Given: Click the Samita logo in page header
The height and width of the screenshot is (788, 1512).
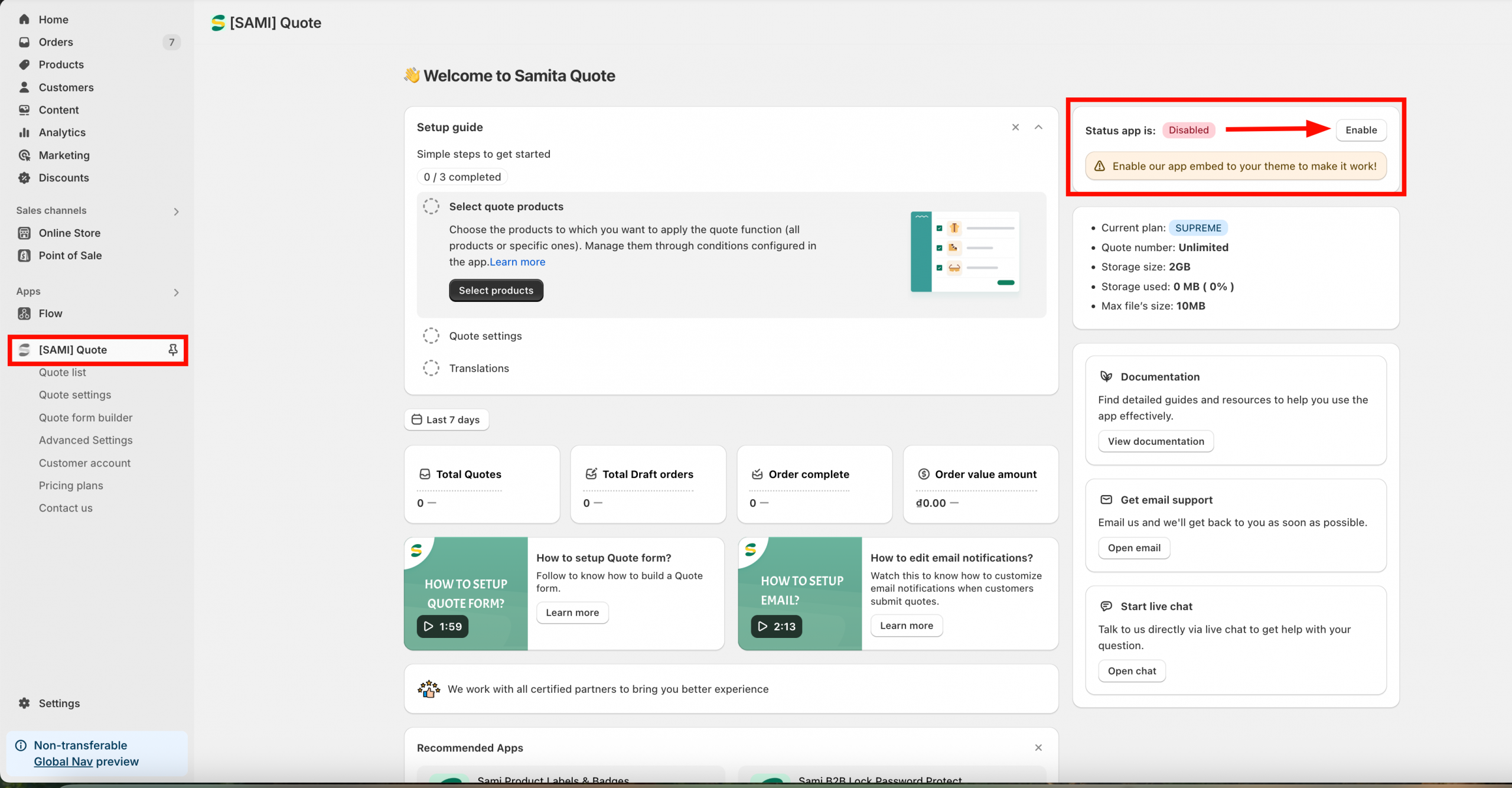Looking at the screenshot, I should point(218,22).
